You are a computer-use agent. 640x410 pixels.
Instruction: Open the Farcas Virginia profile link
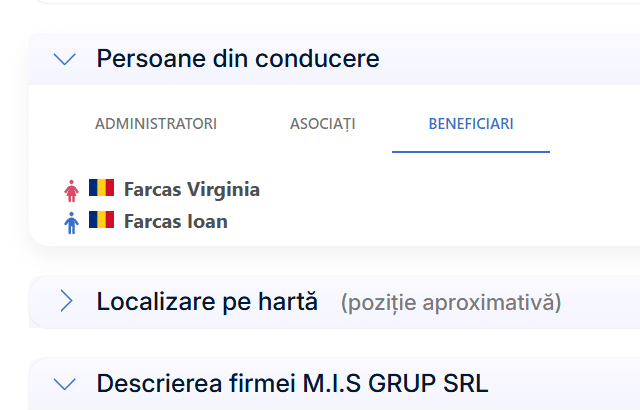191,189
